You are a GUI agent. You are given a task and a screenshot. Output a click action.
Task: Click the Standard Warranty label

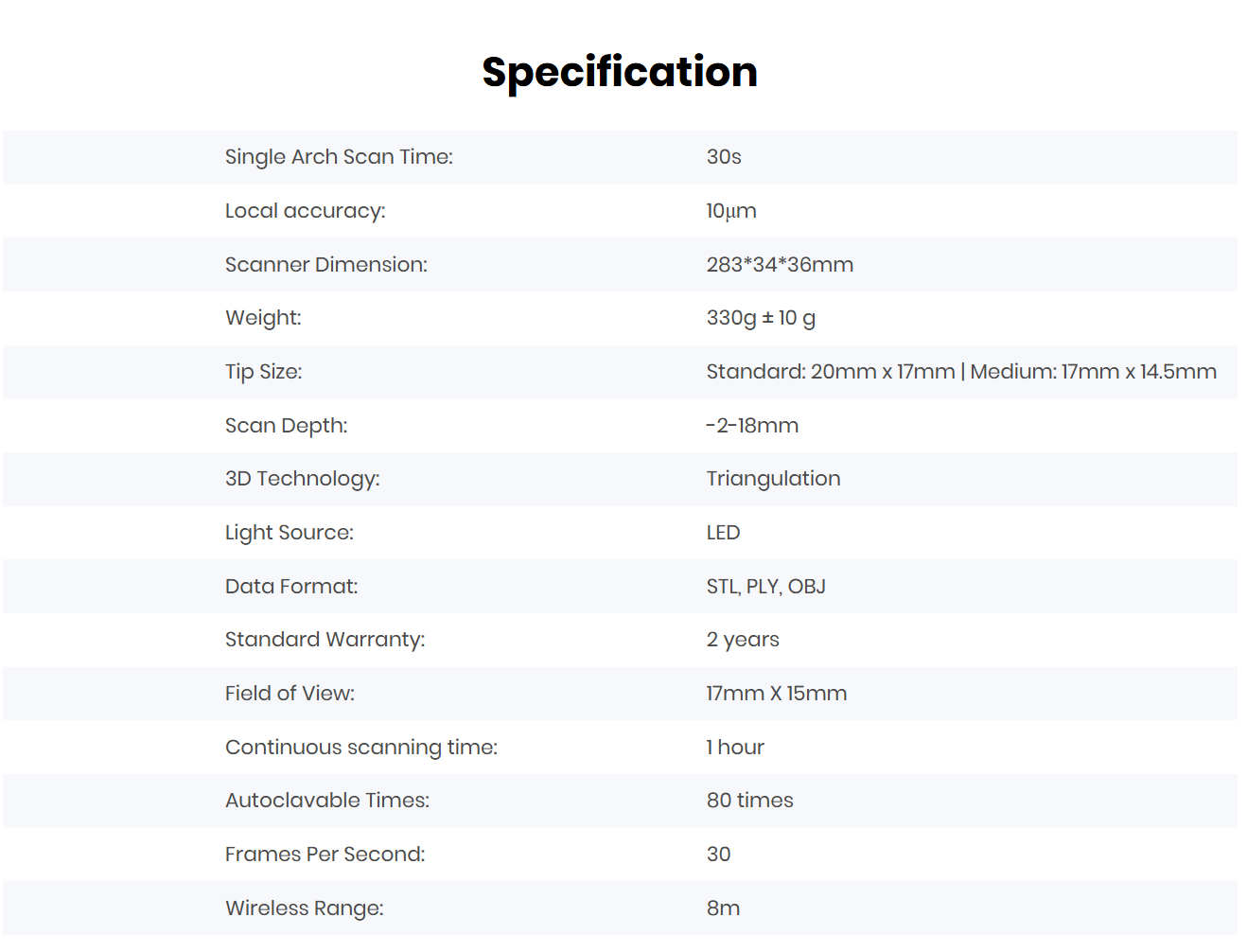(x=325, y=640)
